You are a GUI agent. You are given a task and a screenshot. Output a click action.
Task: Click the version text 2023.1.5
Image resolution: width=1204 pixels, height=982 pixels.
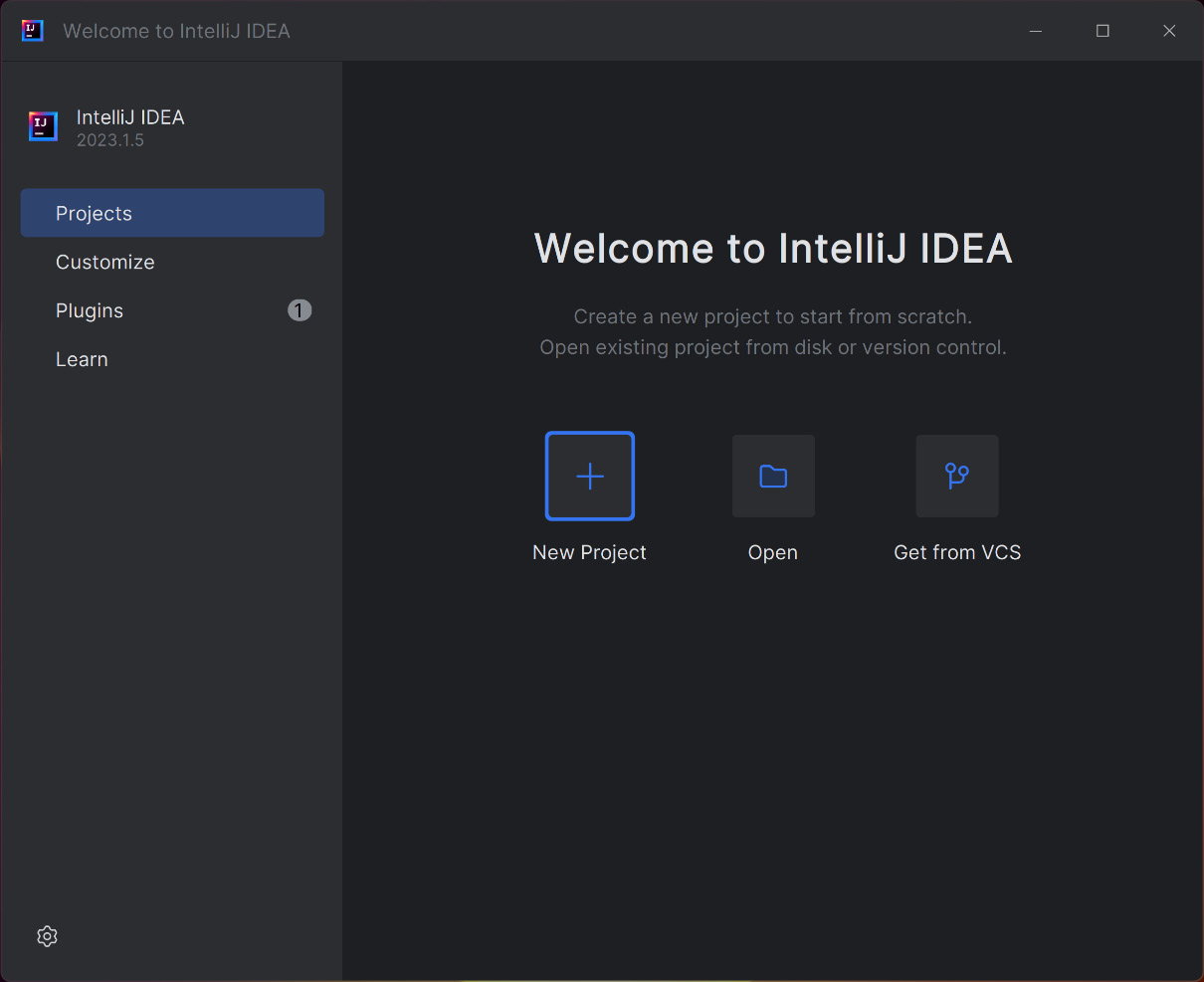coord(110,140)
